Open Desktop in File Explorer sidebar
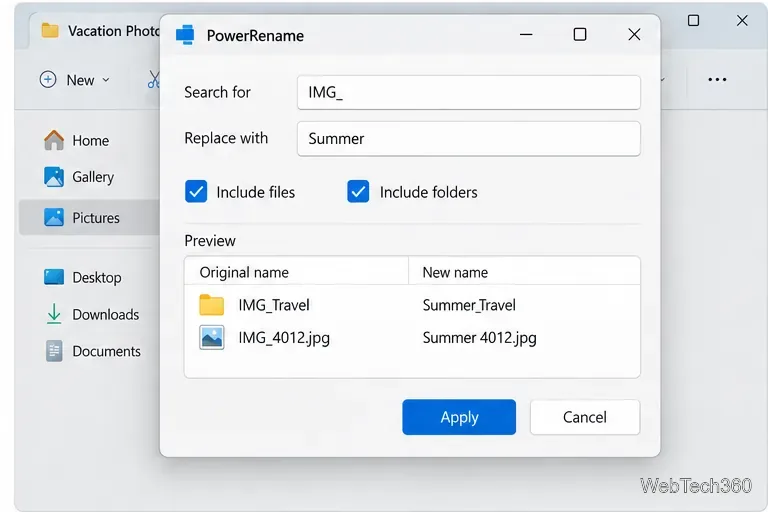 [x=89, y=277]
